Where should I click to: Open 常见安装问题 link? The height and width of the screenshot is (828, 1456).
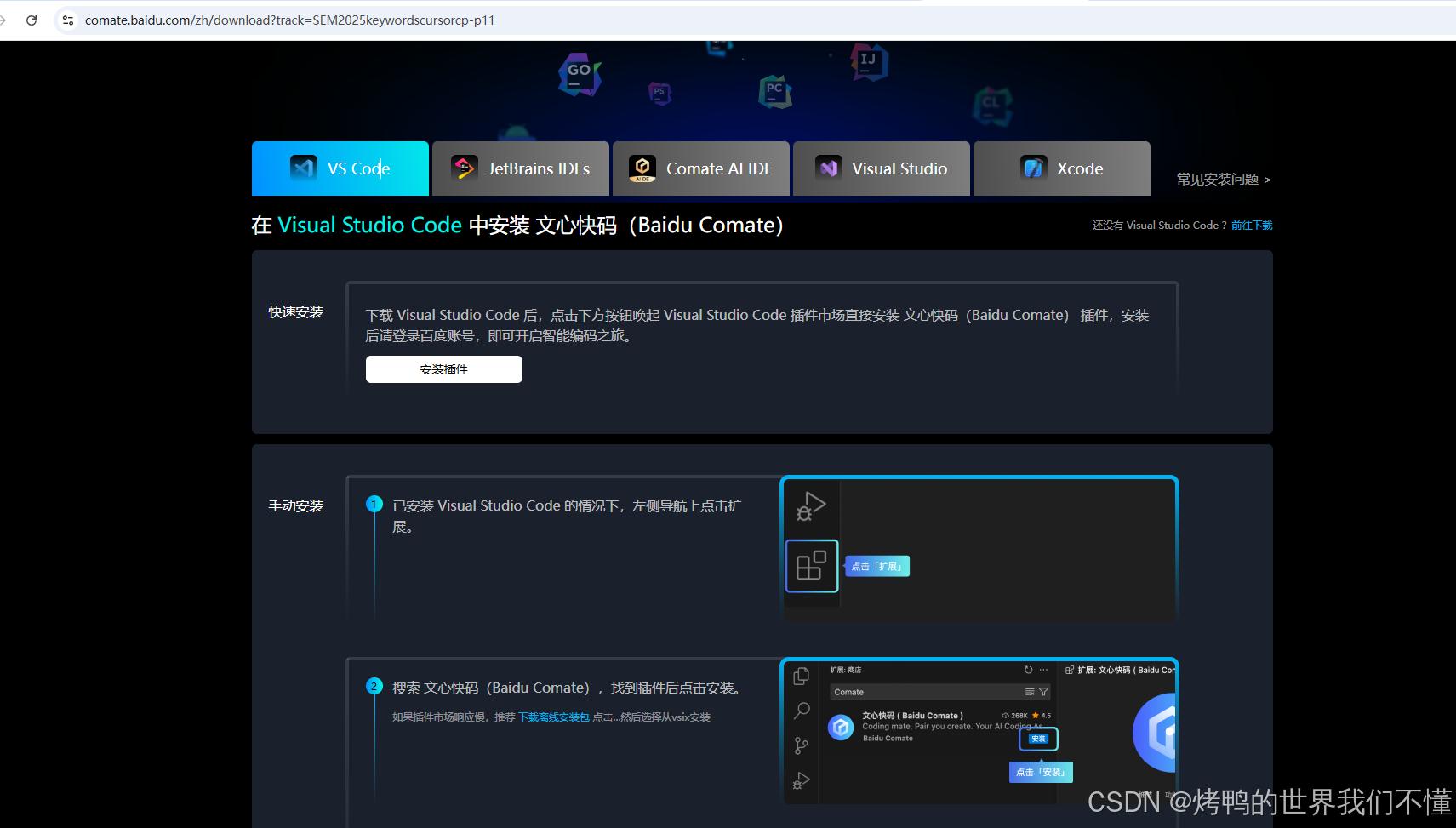pyautogui.click(x=1224, y=180)
